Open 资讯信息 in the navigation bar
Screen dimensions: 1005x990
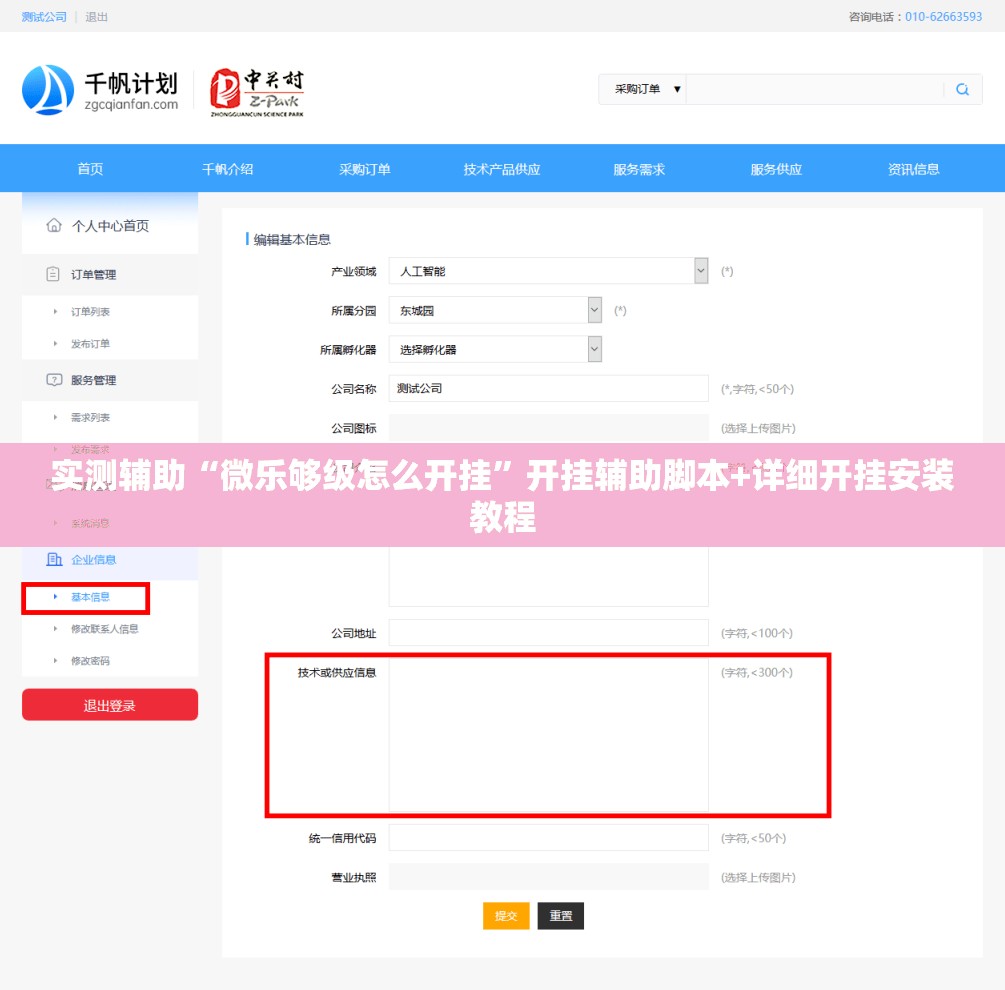(913, 169)
